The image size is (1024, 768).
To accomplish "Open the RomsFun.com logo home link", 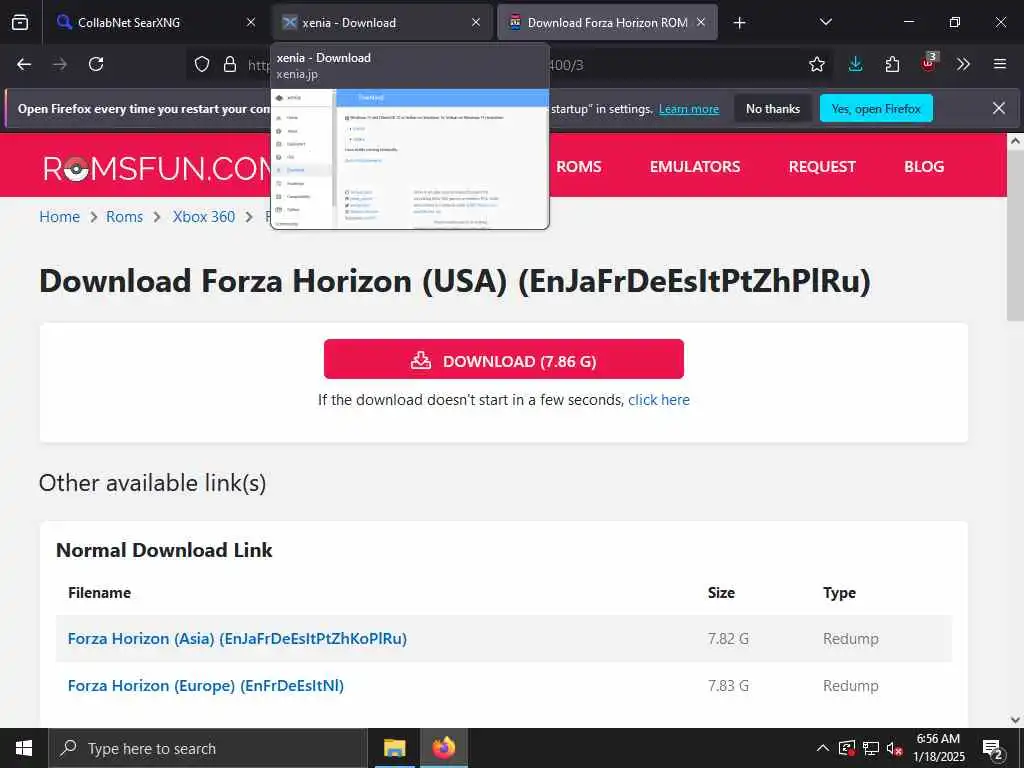I will click(157, 168).
